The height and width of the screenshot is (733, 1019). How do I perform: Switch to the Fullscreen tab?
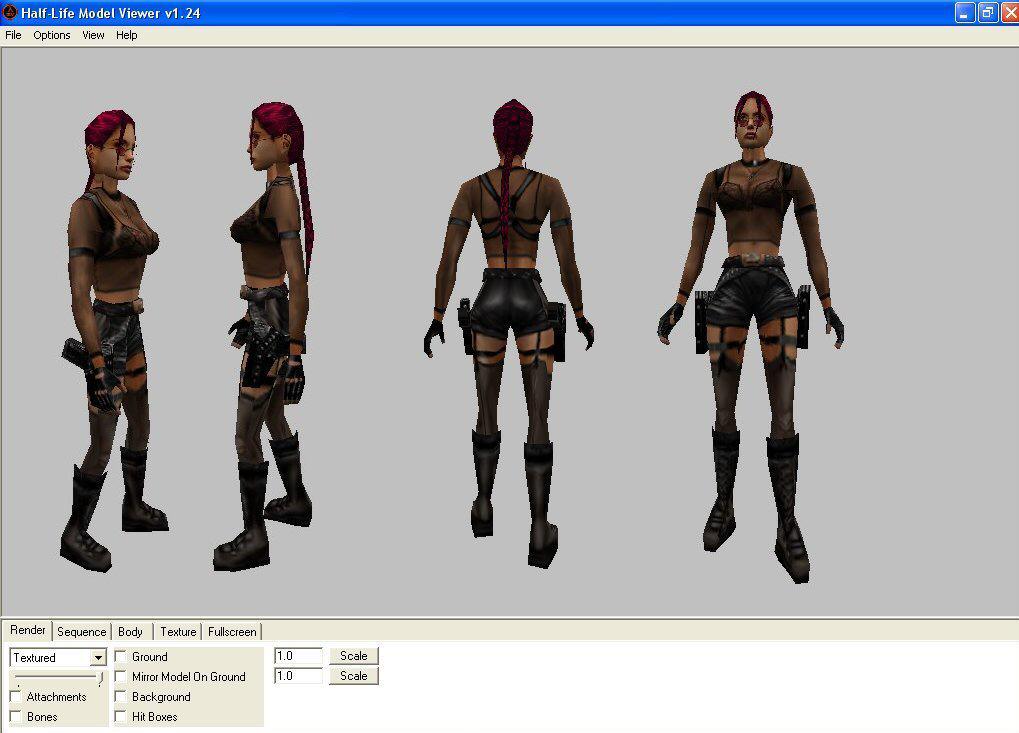click(232, 632)
